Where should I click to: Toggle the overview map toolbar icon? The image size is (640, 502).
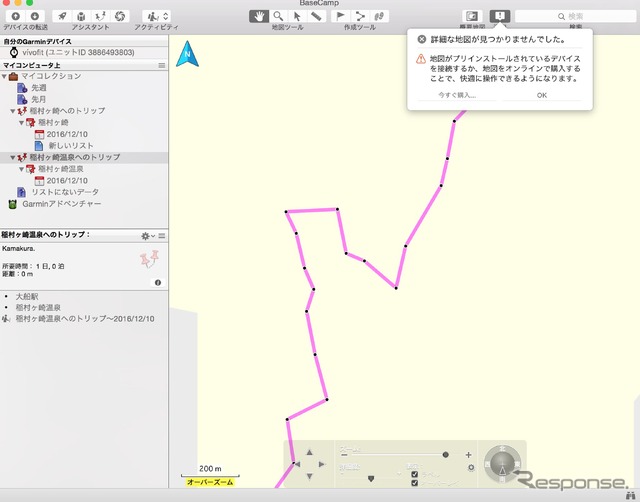click(472, 16)
